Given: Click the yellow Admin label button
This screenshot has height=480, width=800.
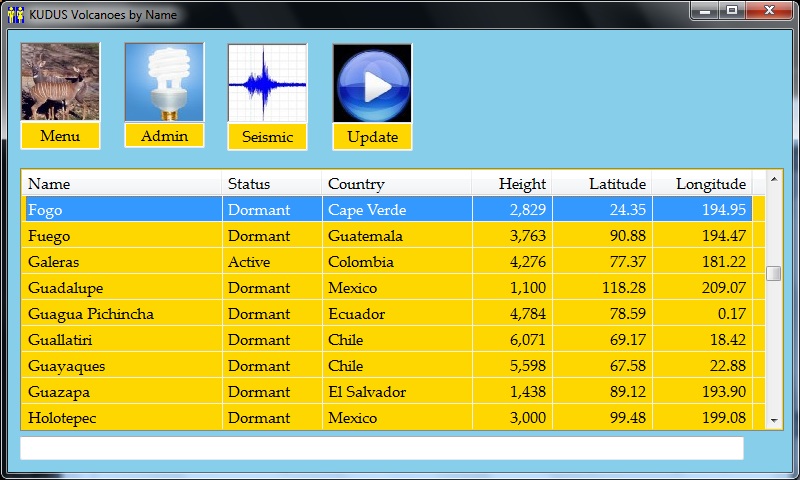Looking at the screenshot, I should point(164,135).
